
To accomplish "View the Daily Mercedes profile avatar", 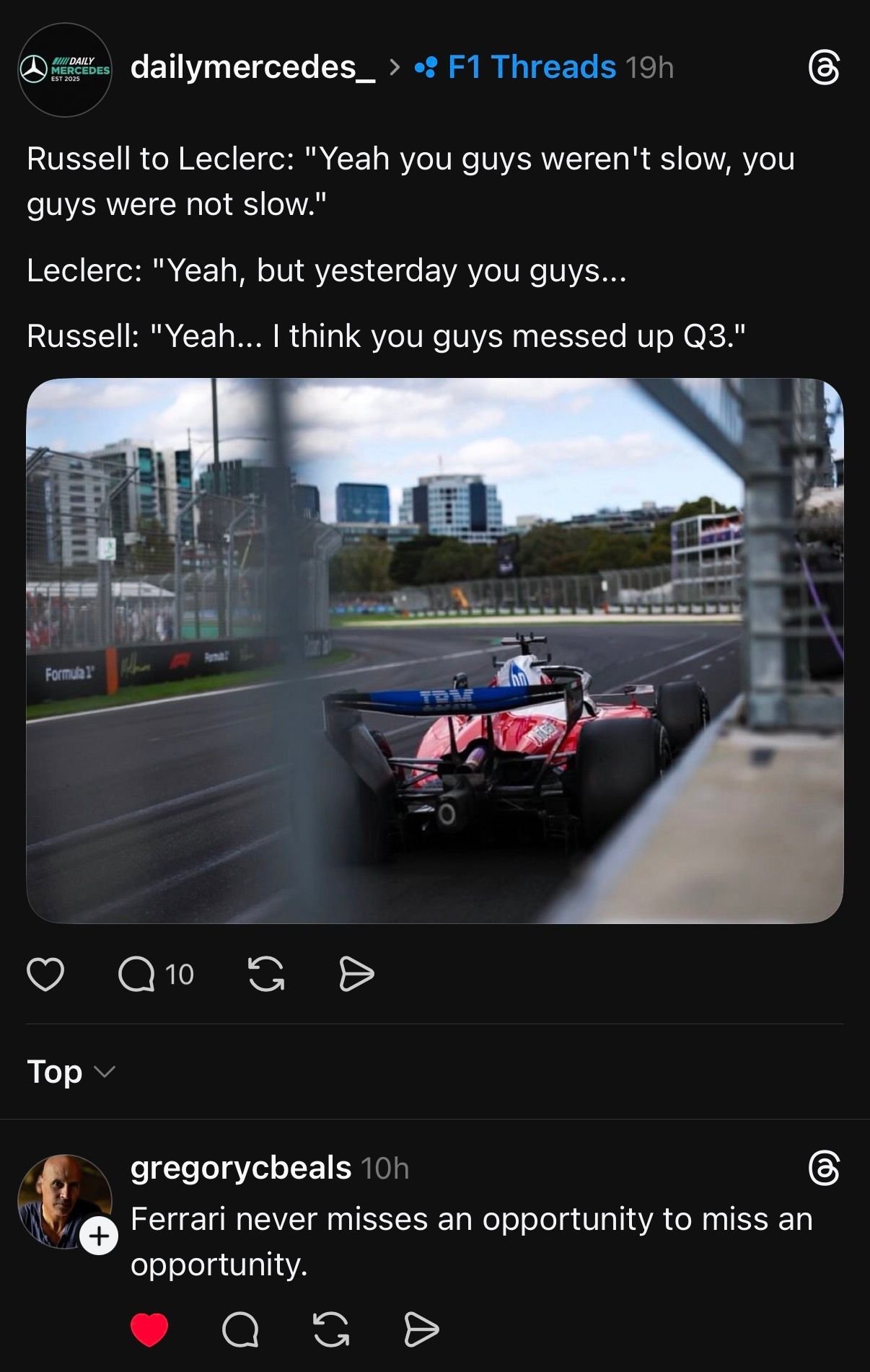I will click(x=65, y=70).
